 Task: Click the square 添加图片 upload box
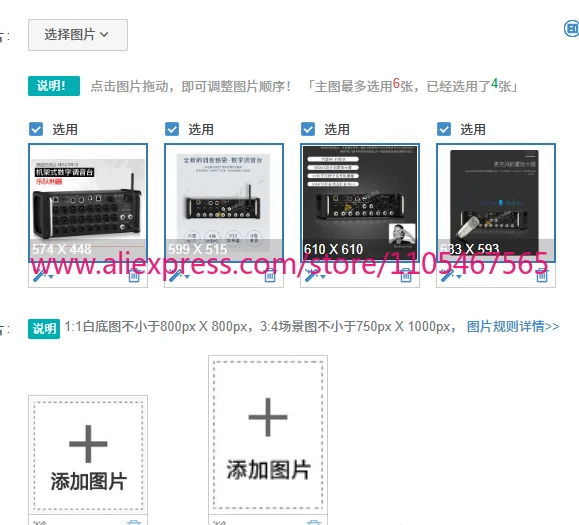[x=88, y=455]
